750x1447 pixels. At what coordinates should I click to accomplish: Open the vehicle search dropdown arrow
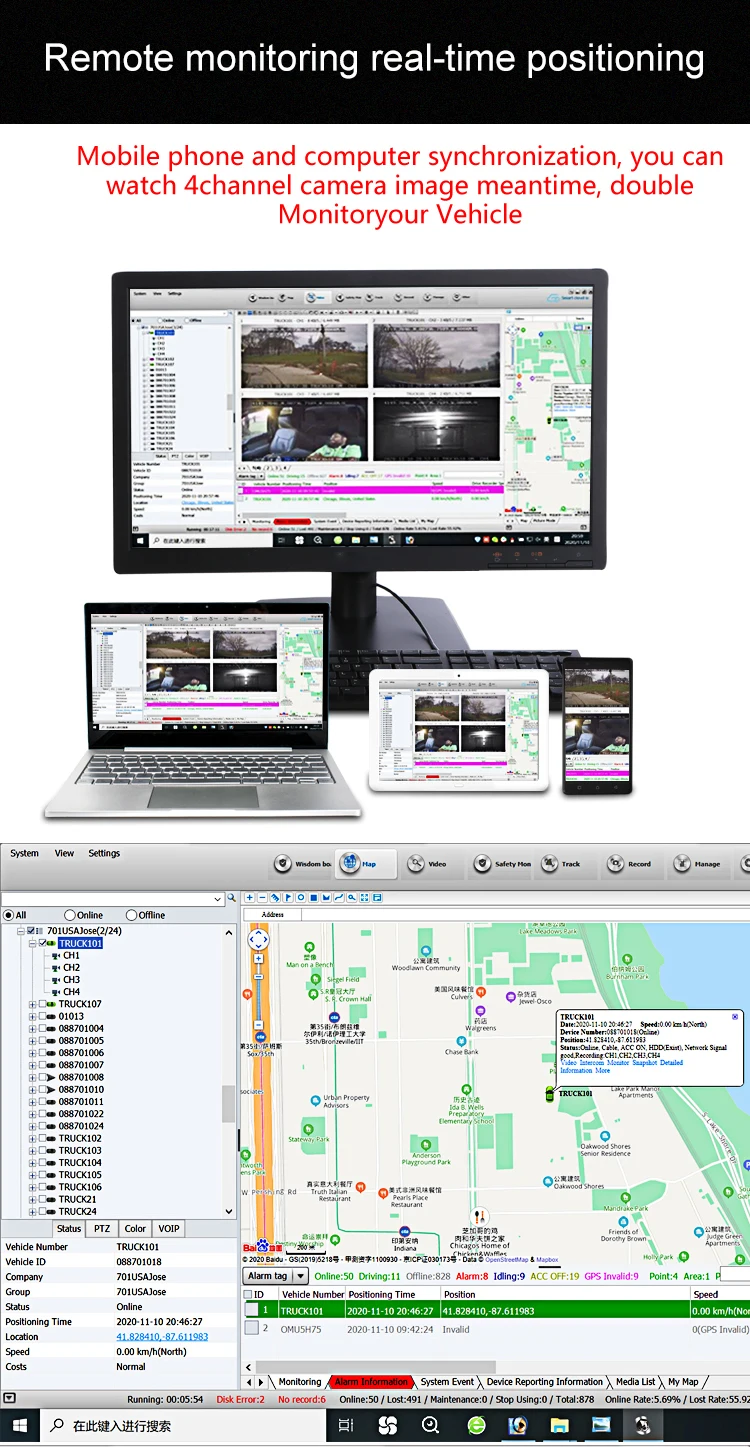tap(217, 899)
